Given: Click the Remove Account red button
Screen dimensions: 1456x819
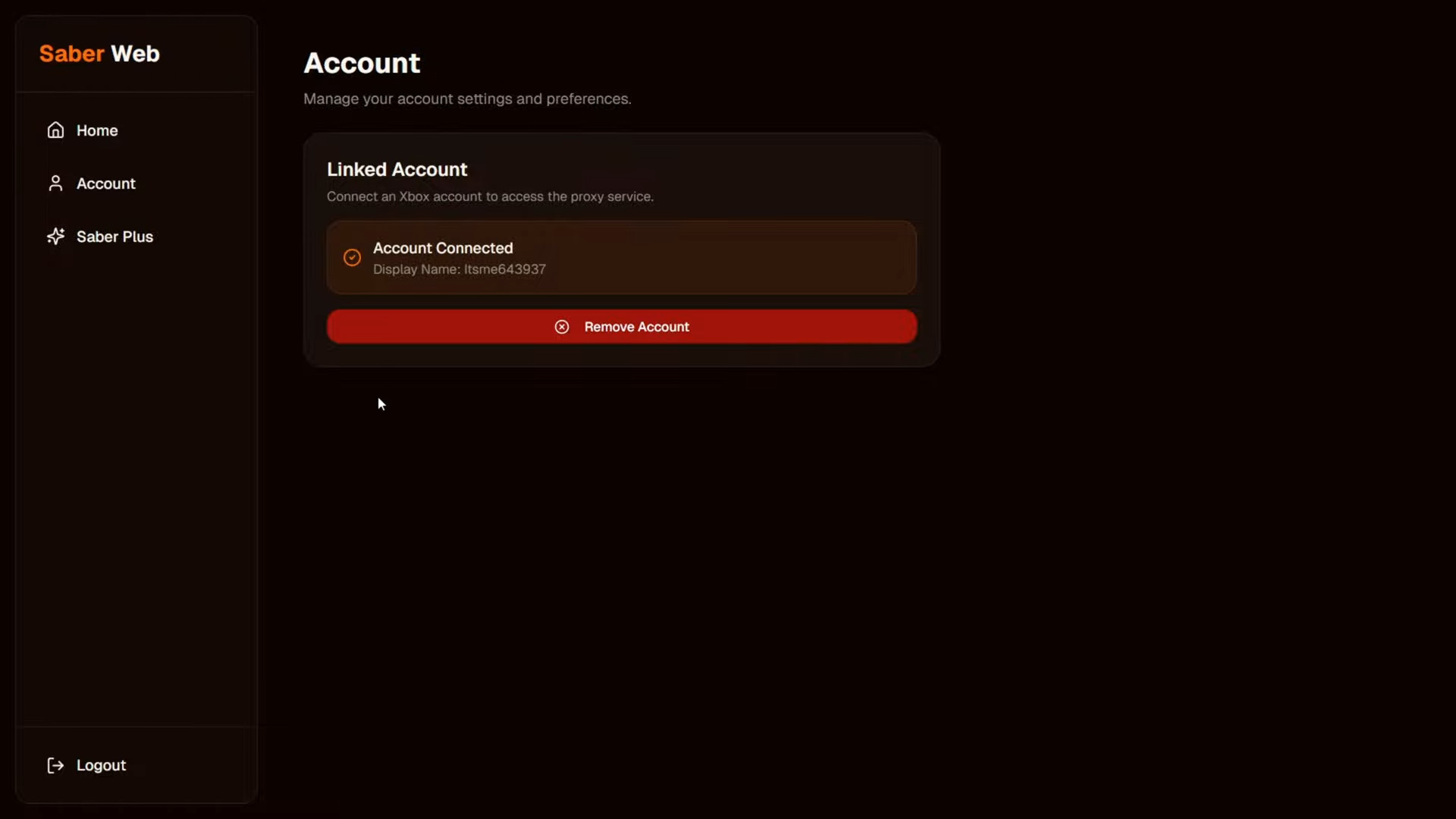Looking at the screenshot, I should pyautogui.click(x=622, y=327).
